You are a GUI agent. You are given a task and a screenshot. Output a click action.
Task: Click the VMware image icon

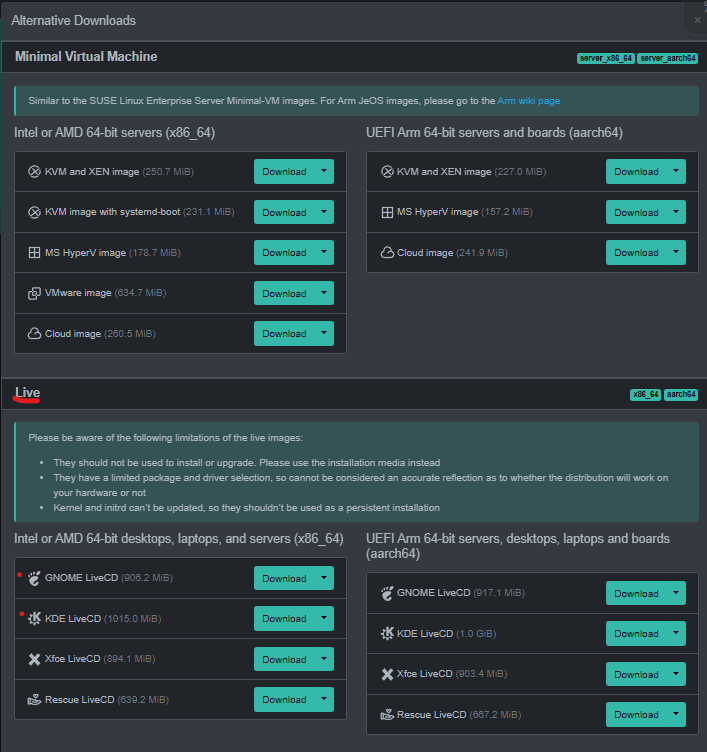34,293
